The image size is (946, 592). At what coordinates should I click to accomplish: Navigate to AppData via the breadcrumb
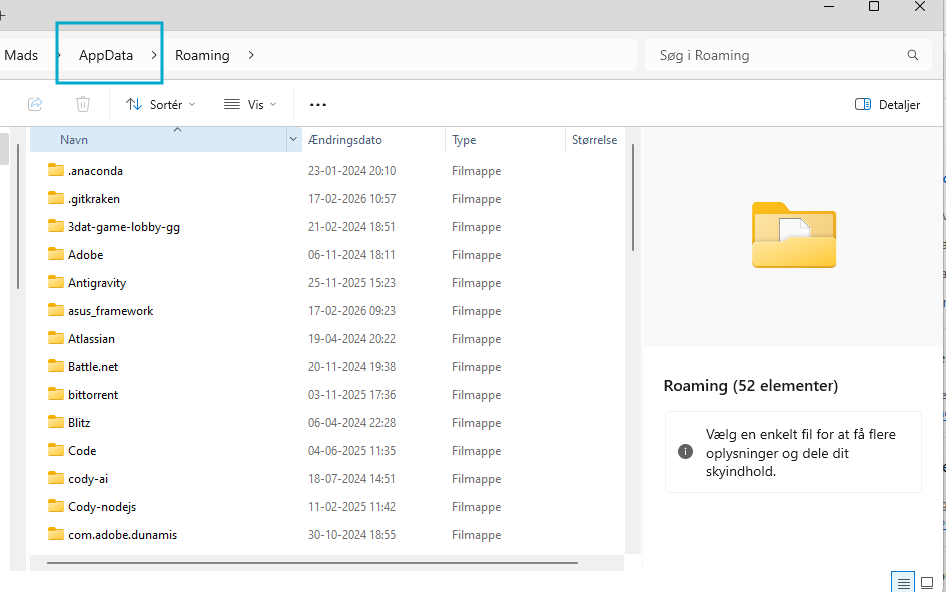(x=108, y=55)
